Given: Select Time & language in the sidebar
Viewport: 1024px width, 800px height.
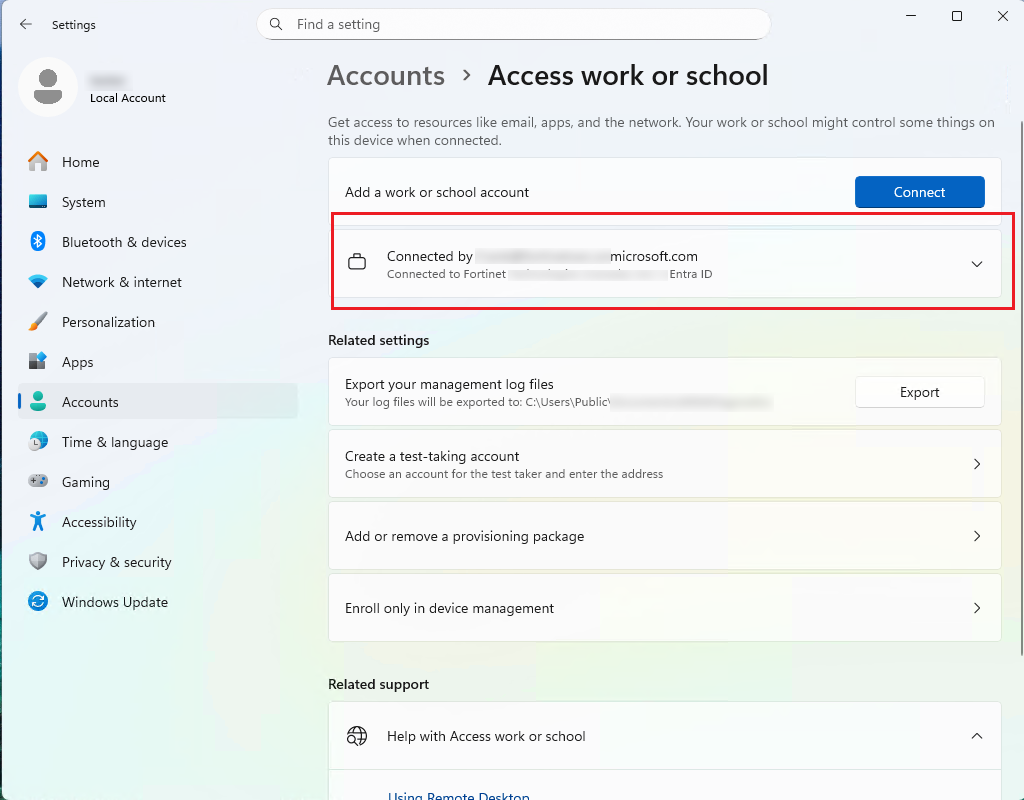Looking at the screenshot, I should coord(114,442).
